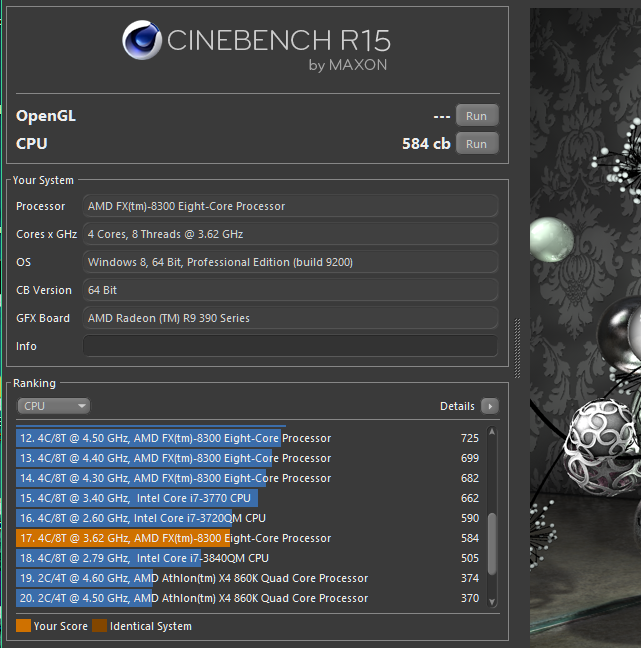
Task: Click the 584 cb CPU score
Action: tap(426, 143)
